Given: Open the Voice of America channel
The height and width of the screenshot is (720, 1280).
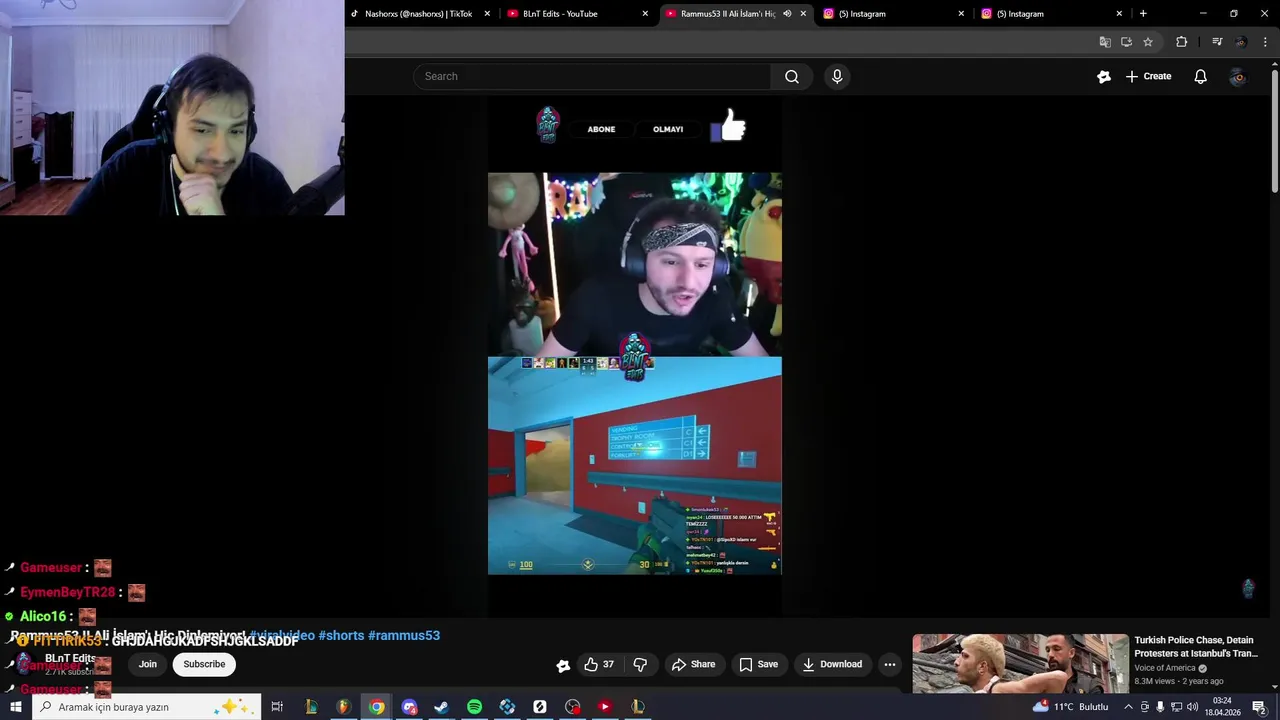Looking at the screenshot, I should [x=1165, y=668].
